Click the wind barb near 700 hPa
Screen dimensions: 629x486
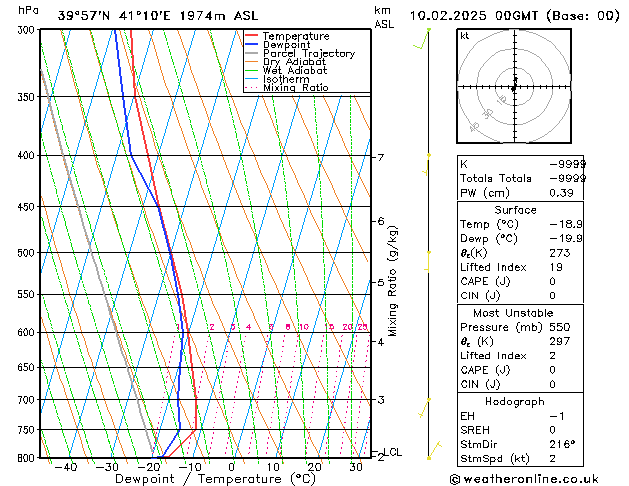click(424, 408)
